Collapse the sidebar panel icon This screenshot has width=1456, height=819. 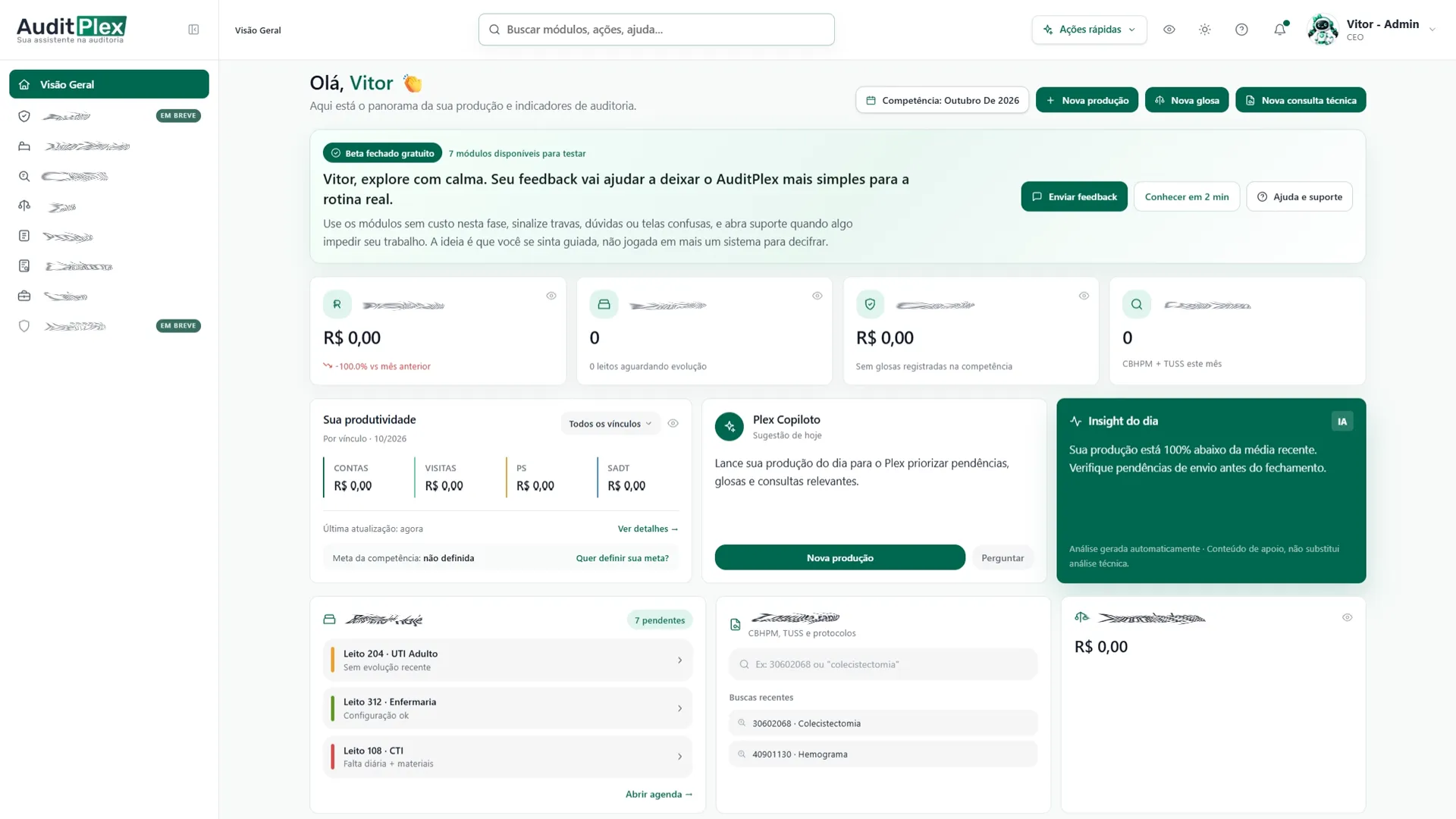pos(193,30)
